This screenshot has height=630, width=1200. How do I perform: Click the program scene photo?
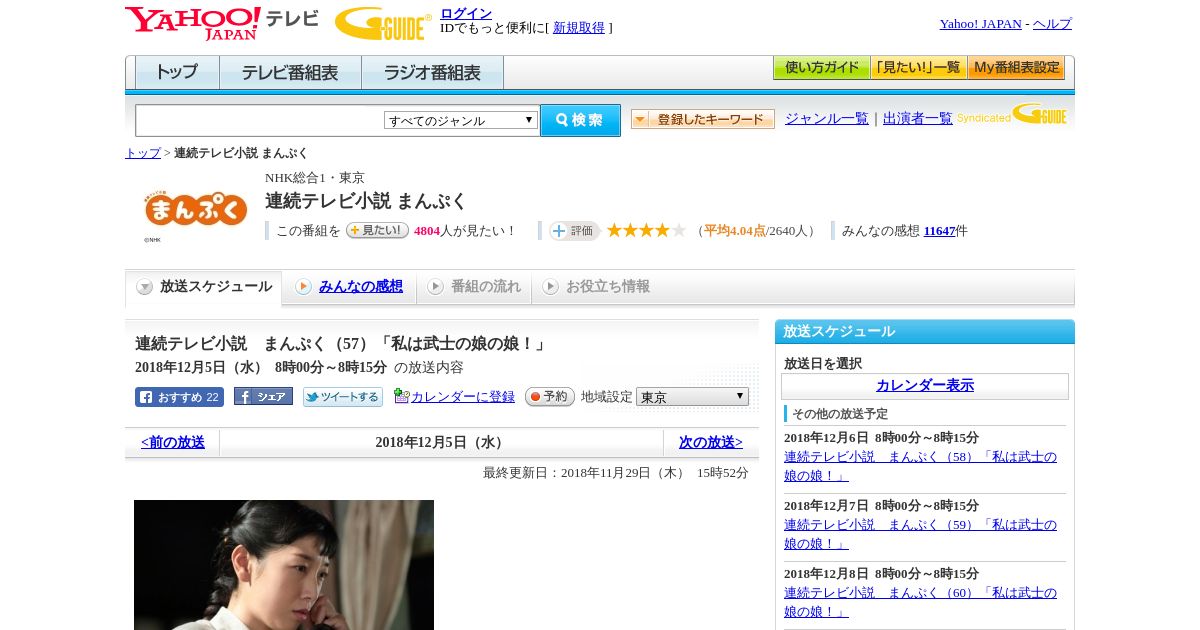click(284, 565)
